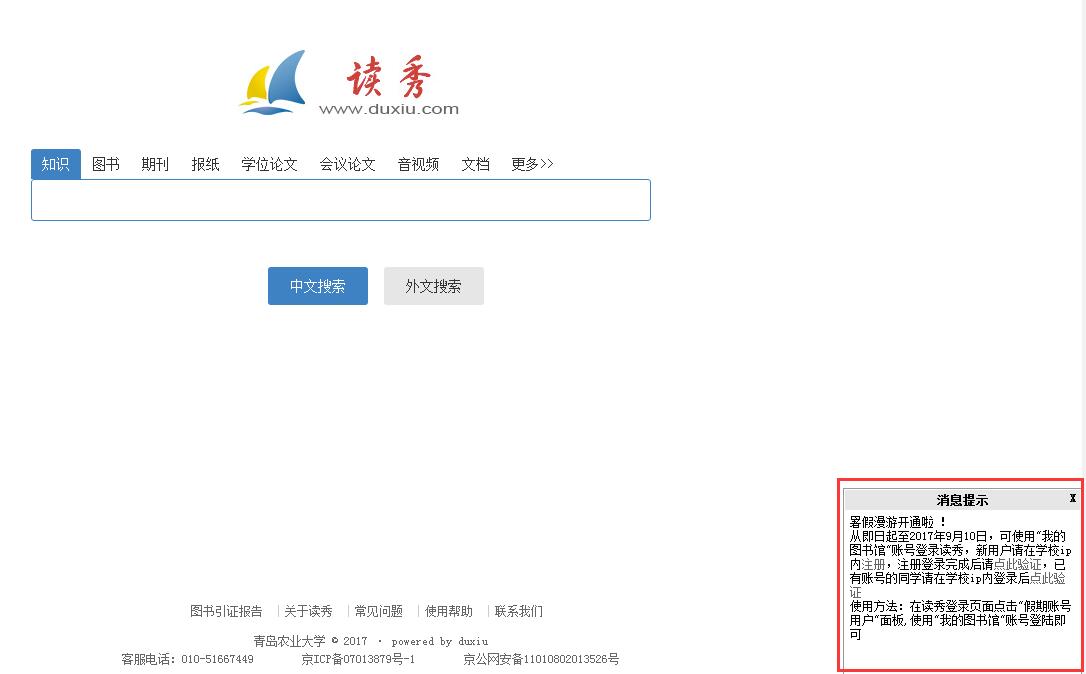Click 点此验证 link following 注册登录完成后请
The height and width of the screenshot is (674, 1086).
[1017, 565]
